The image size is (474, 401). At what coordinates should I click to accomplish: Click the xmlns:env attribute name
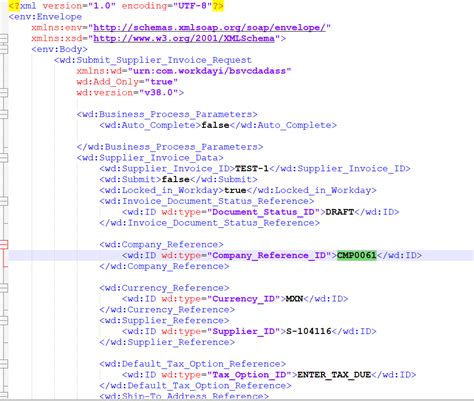pos(57,28)
